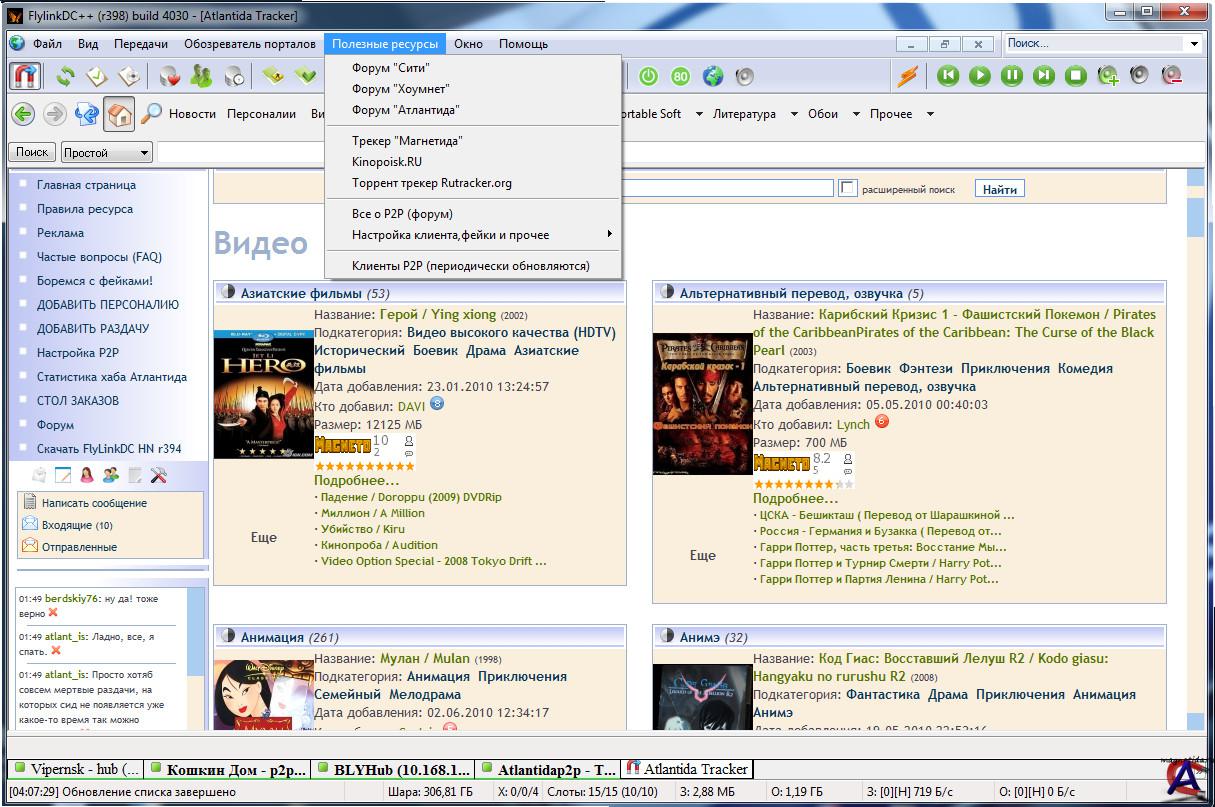Open 'Падение / Doroppu (2009) DVDRip' link
The width and height of the screenshot is (1215, 807).
point(412,497)
